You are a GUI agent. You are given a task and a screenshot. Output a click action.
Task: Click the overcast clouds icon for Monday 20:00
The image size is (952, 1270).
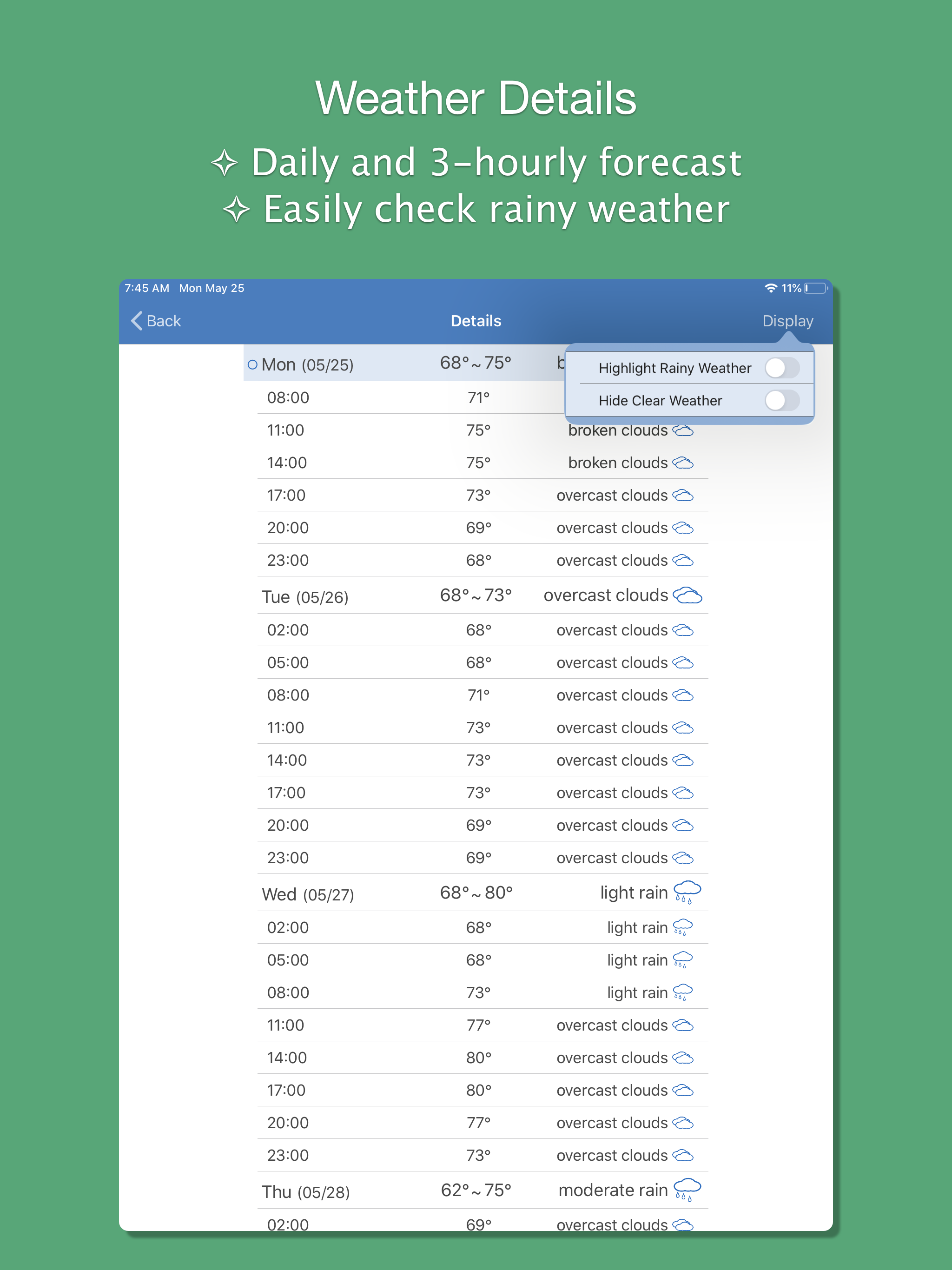pos(683,528)
